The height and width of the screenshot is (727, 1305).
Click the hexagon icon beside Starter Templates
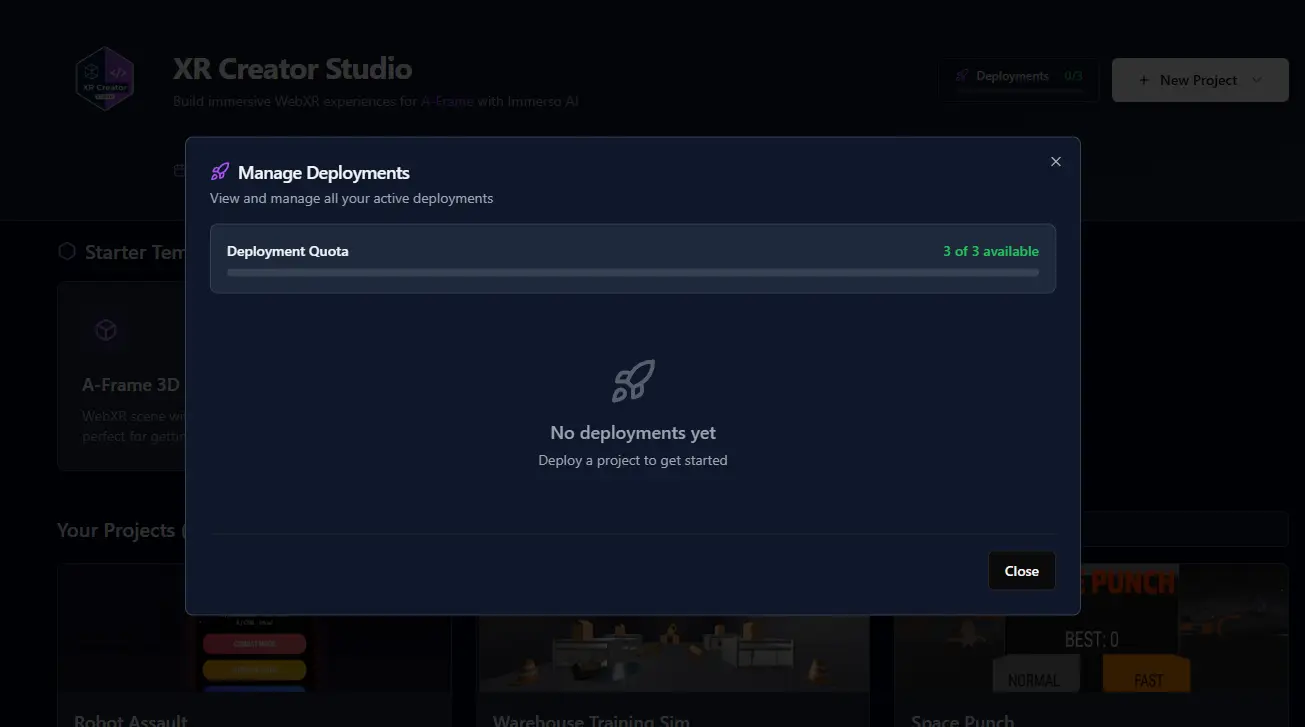(67, 252)
